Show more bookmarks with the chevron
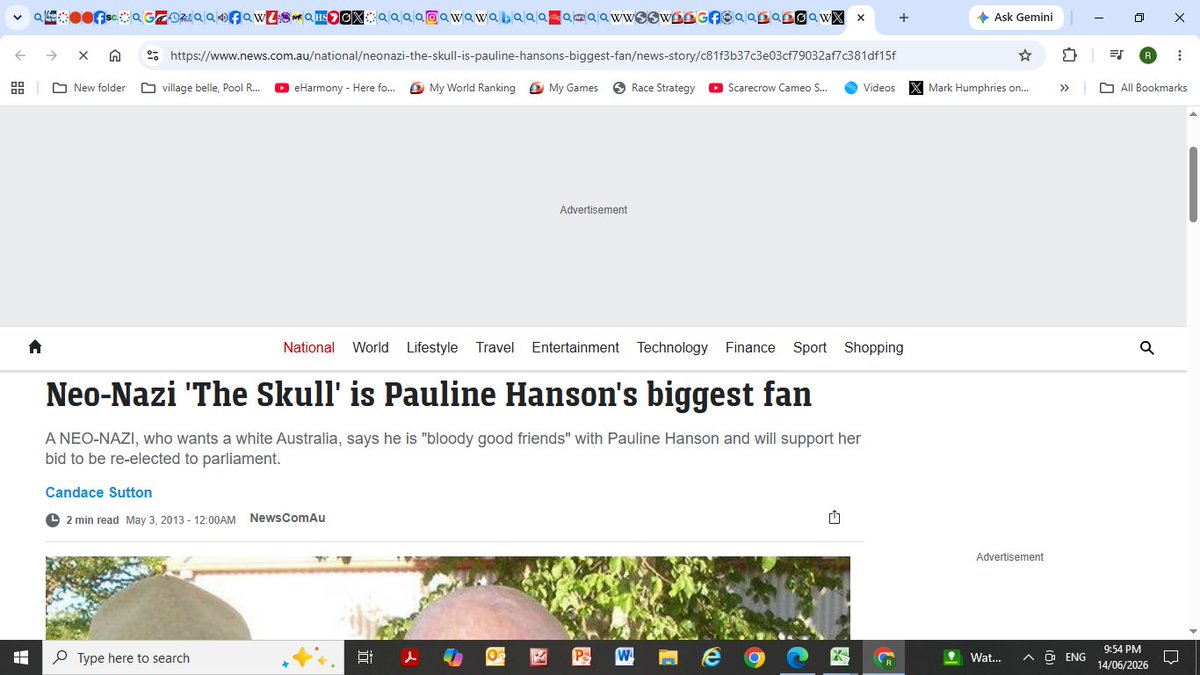This screenshot has height=675, width=1200. (x=1064, y=88)
